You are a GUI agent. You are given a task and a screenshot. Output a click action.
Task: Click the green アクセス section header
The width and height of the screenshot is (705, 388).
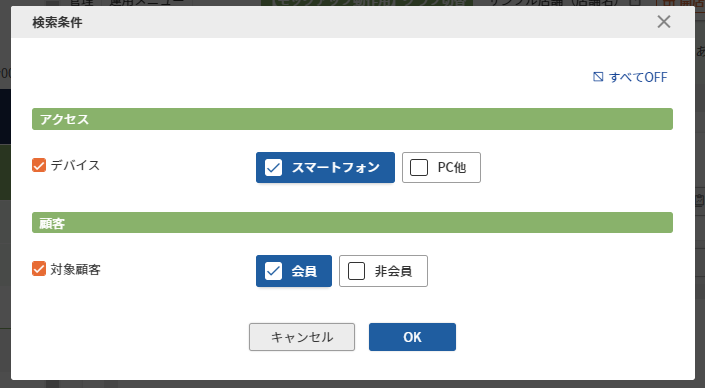coord(352,119)
